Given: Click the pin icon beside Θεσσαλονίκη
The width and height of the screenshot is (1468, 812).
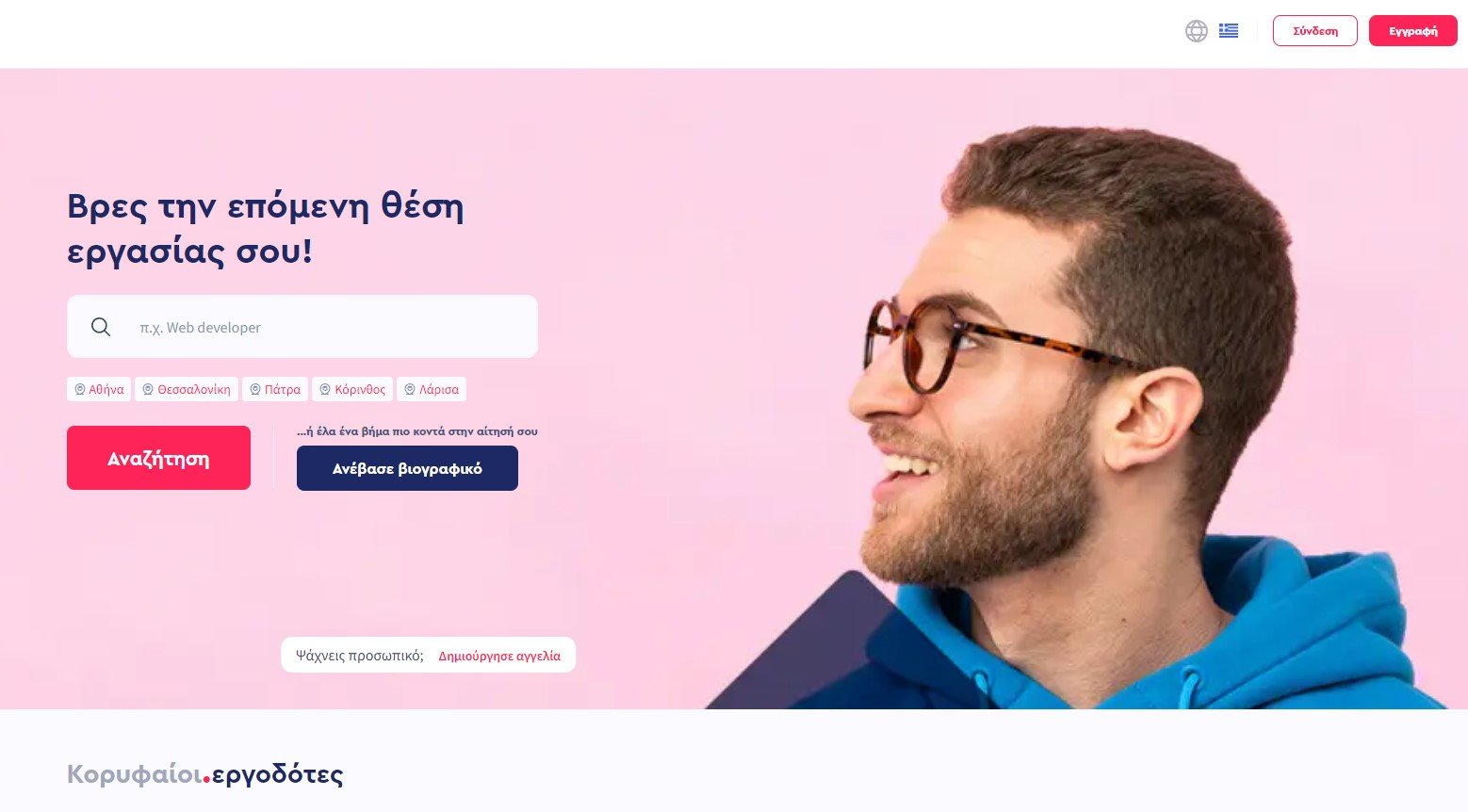Looking at the screenshot, I should pos(148,389).
